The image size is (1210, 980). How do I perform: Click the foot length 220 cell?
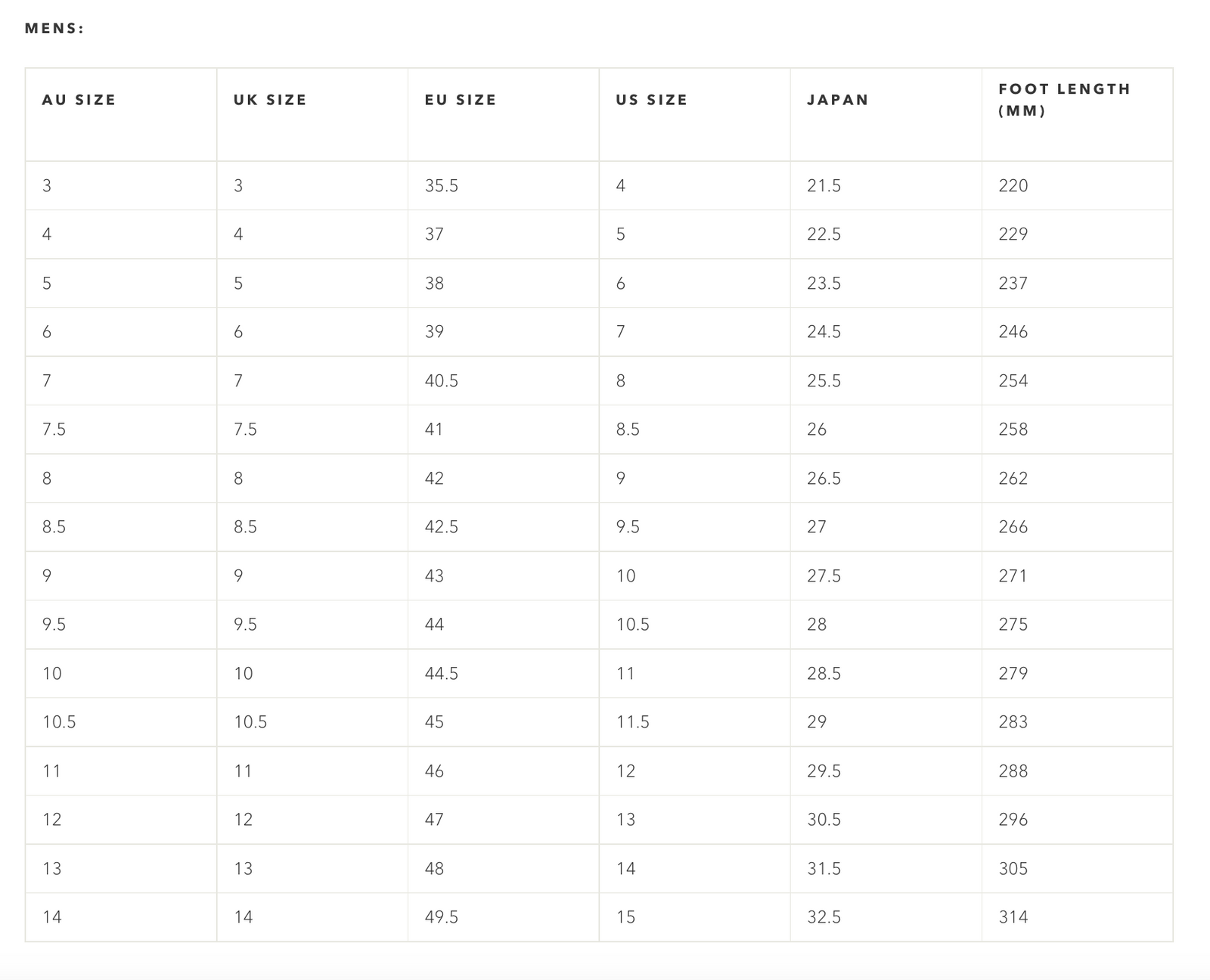click(x=1013, y=186)
